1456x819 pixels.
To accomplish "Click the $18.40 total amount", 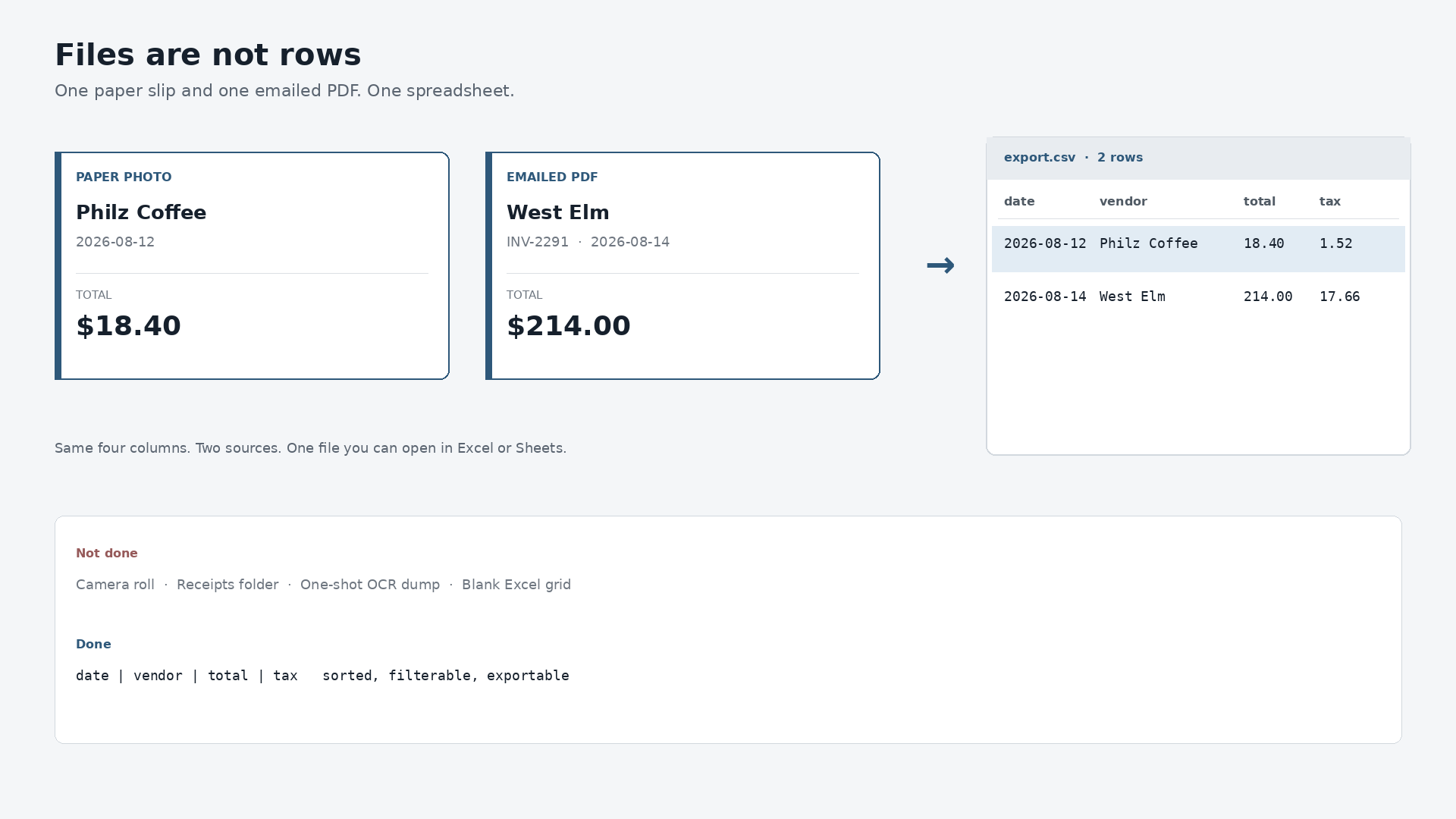I will (128, 326).
